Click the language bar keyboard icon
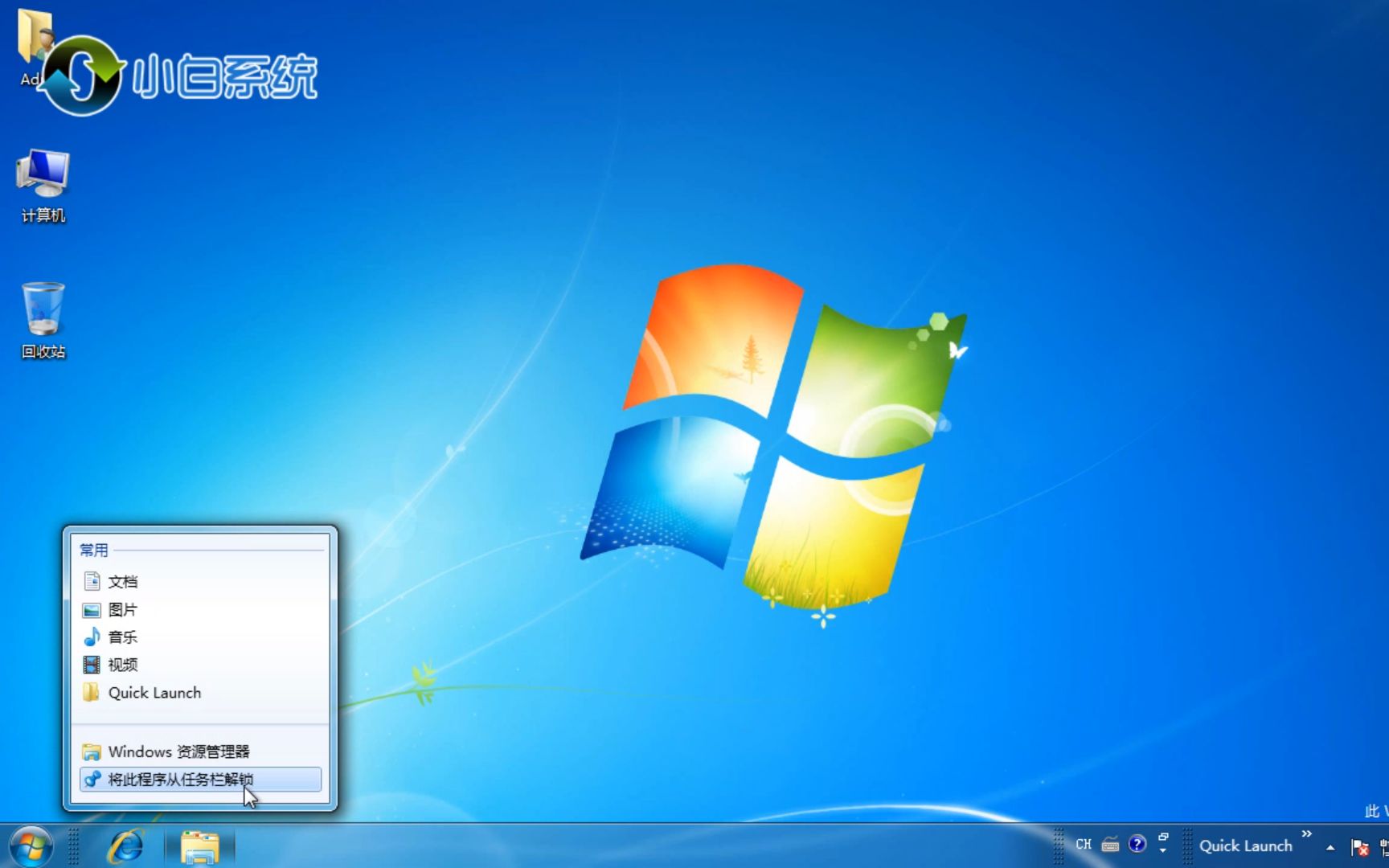The height and width of the screenshot is (868, 1389). tap(1110, 845)
